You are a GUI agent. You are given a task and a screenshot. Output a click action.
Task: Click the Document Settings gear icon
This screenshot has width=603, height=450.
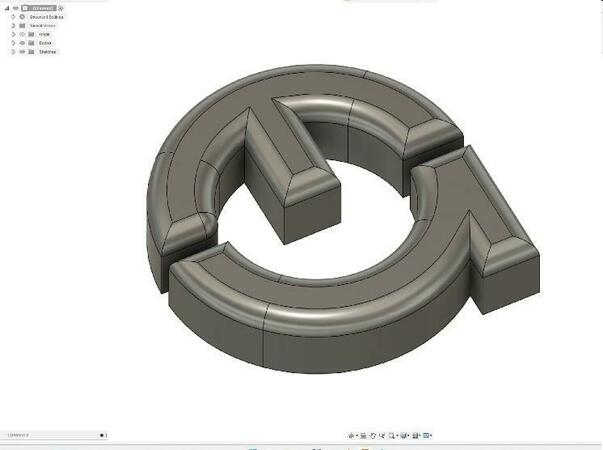click(22, 17)
